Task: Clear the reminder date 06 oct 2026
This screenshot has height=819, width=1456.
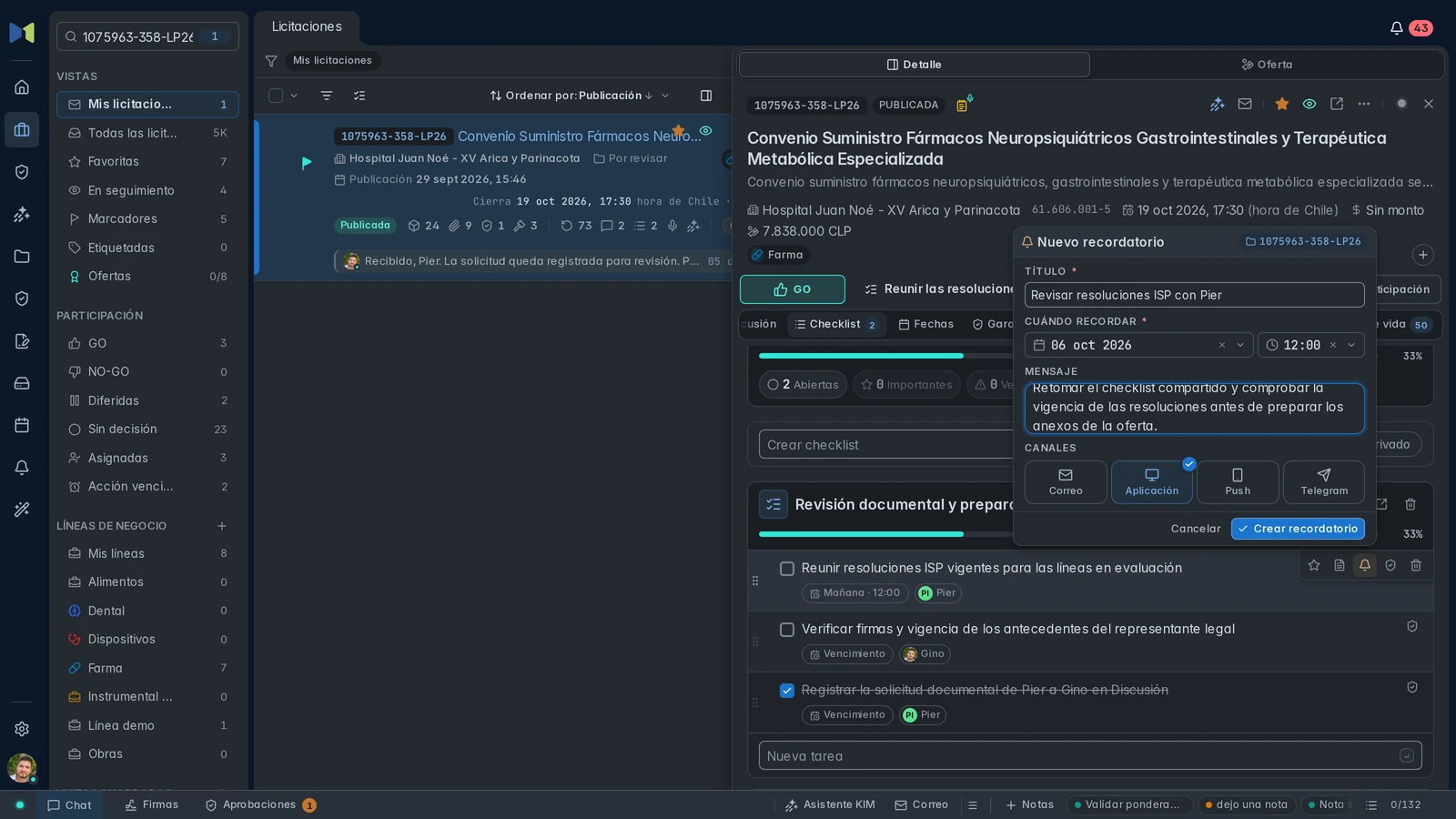Action: 1222,345
